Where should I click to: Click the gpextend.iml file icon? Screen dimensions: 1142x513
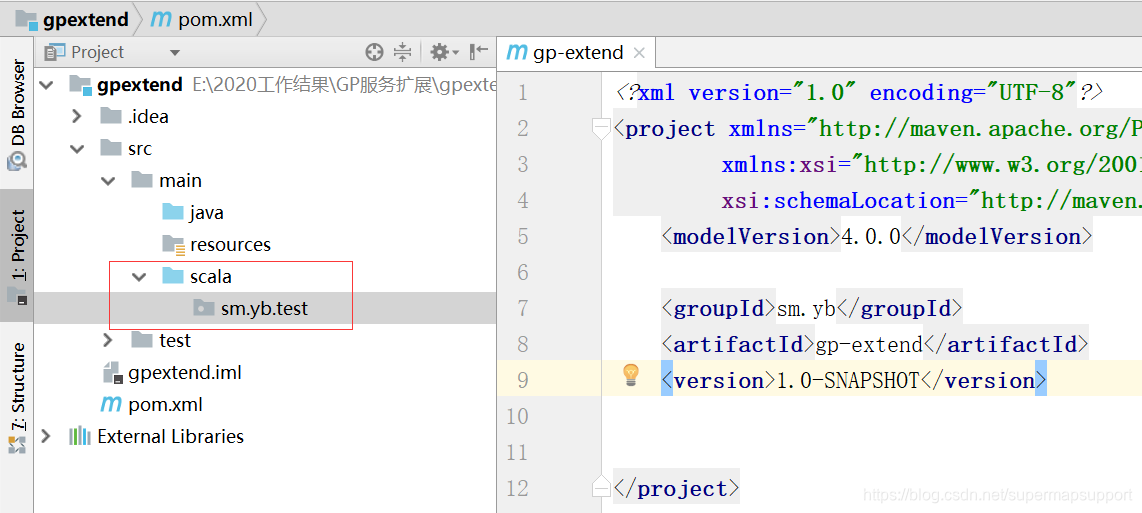(x=111, y=373)
